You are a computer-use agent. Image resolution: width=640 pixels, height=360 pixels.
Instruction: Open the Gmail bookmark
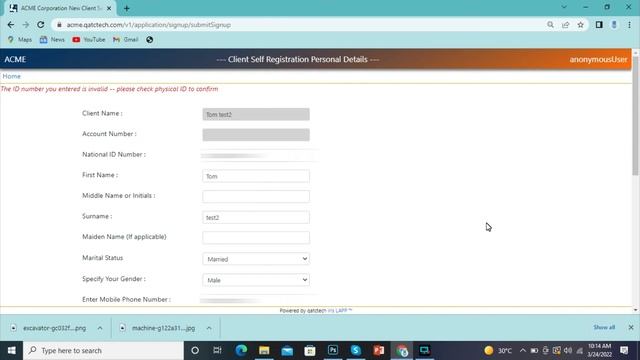[126, 40]
